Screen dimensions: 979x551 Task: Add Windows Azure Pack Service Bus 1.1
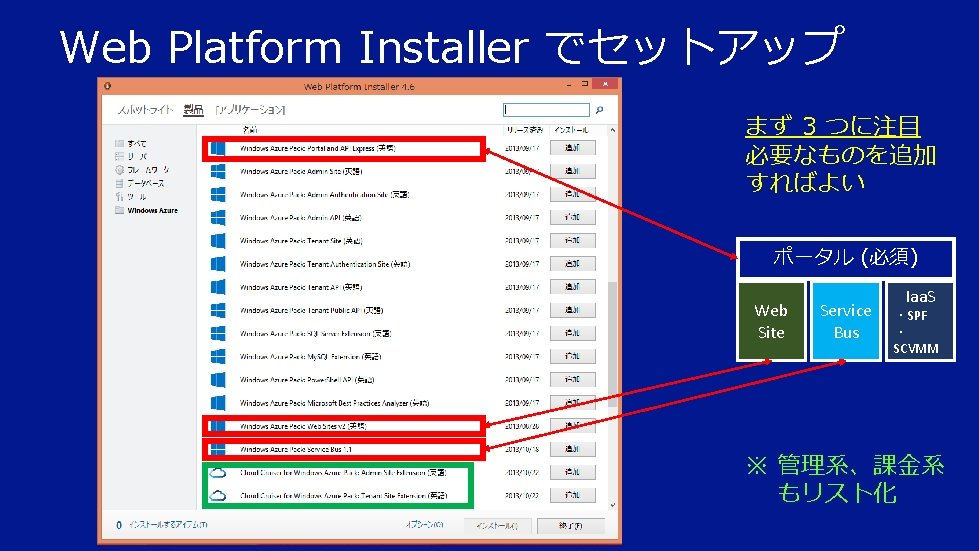573,449
